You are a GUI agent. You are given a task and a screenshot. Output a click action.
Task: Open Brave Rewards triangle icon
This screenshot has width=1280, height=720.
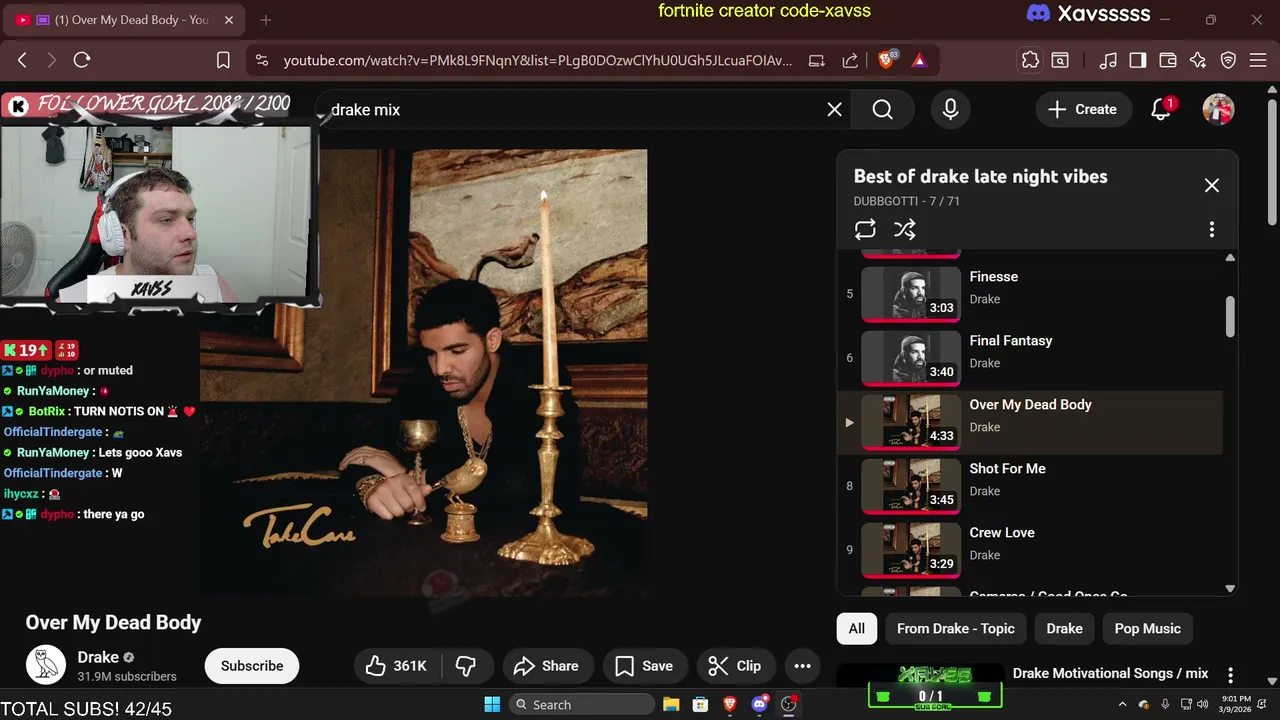(x=919, y=60)
